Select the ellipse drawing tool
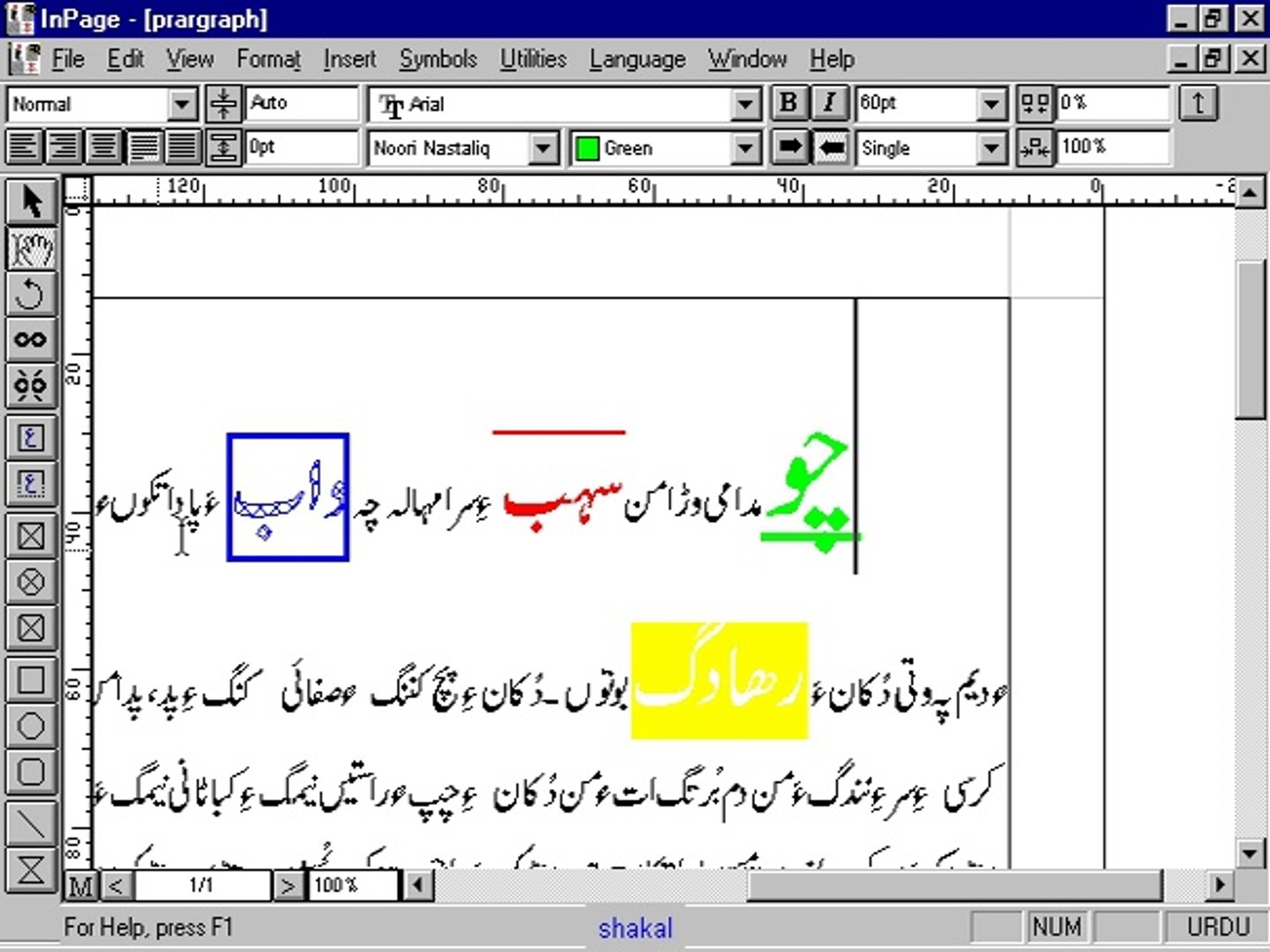Screen dimensions: 1270x952 [x=31, y=726]
